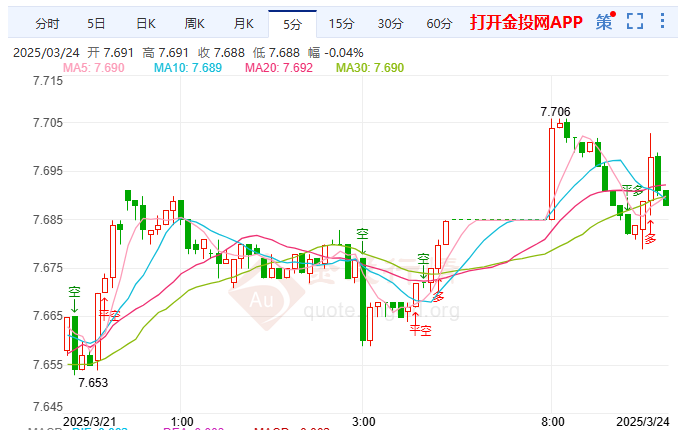This screenshot has height=430, width=684.
Task: Select the 月K monthly tab
Action: [x=243, y=24]
